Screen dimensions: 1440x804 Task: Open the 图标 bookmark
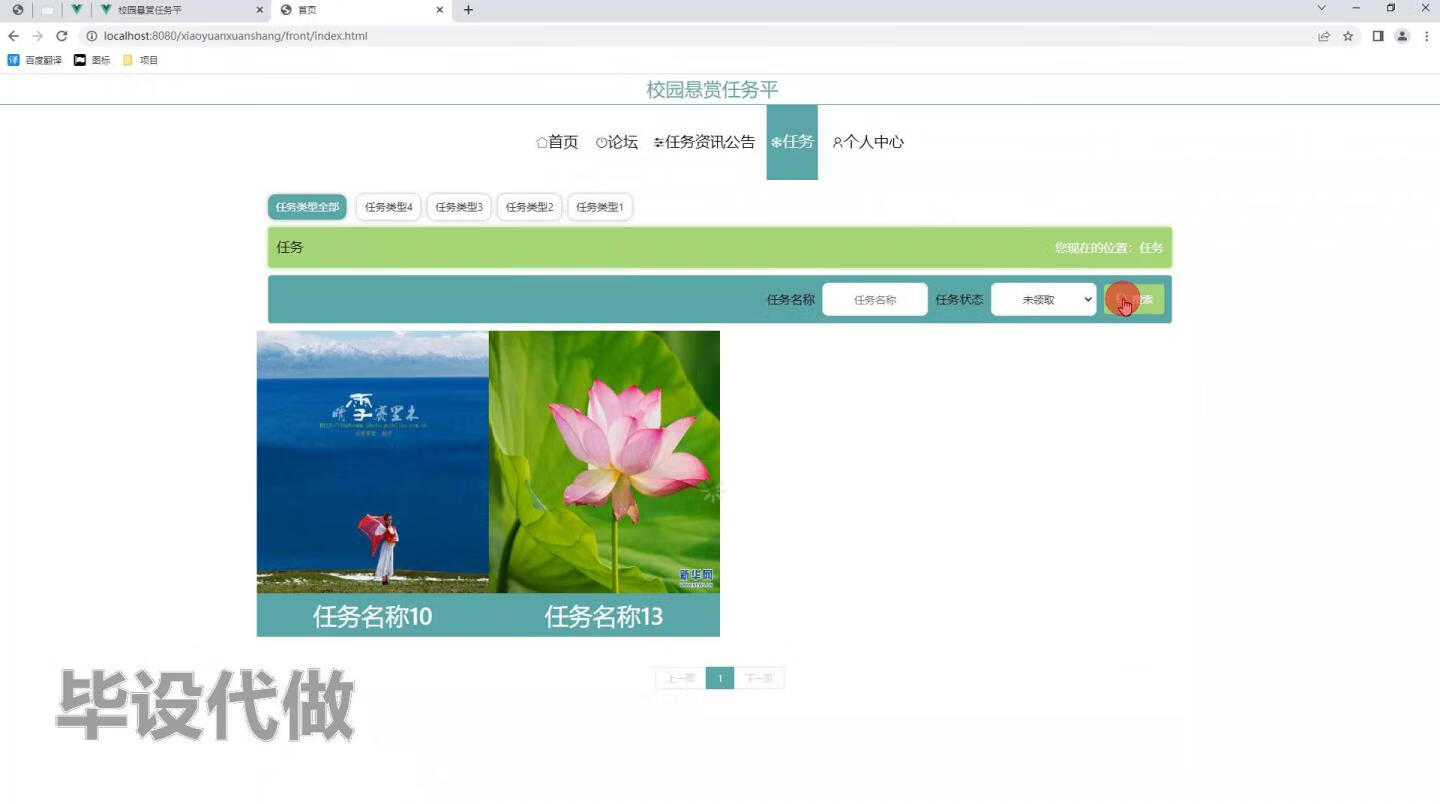pyautogui.click(x=93, y=60)
